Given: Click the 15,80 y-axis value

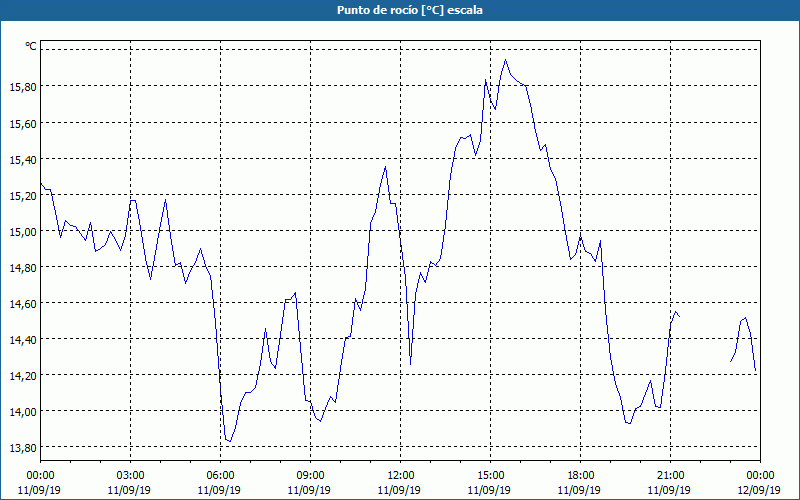Looking at the screenshot, I should pyautogui.click(x=23, y=87).
